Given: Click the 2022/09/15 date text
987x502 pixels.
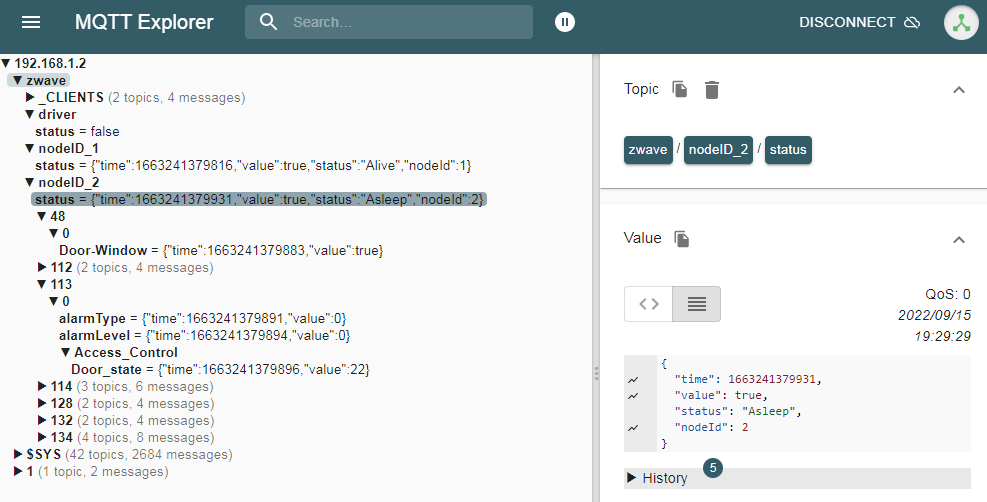Looking at the screenshot, I should (x=934, y=315).
